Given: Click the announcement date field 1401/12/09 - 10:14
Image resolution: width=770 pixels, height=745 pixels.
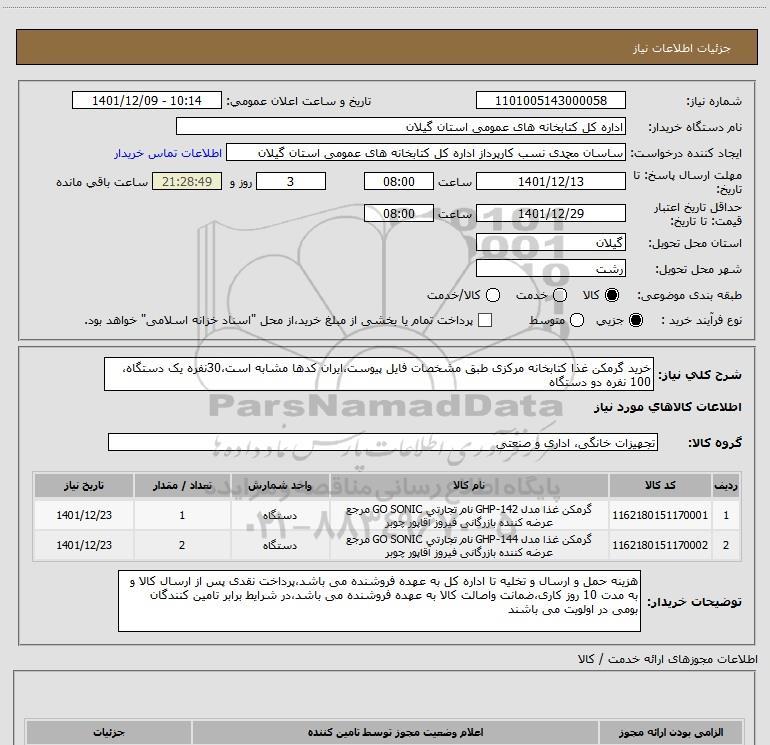Looking at the screenshot, I should [147, 101].
